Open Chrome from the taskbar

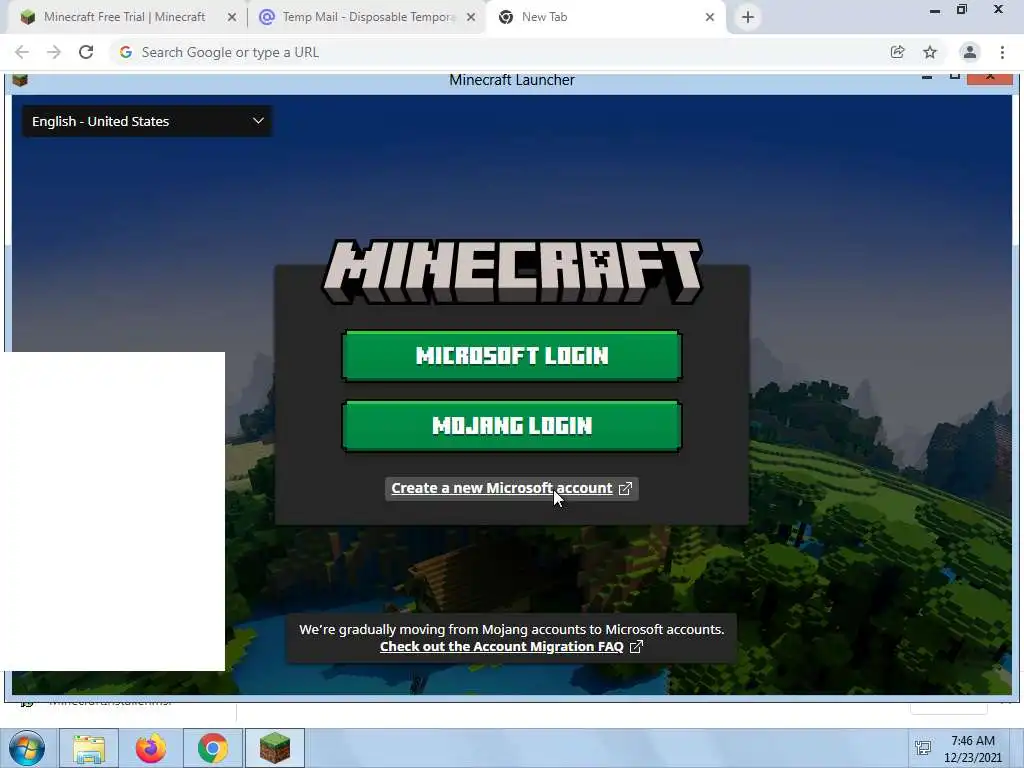click(x=213, y=748)
